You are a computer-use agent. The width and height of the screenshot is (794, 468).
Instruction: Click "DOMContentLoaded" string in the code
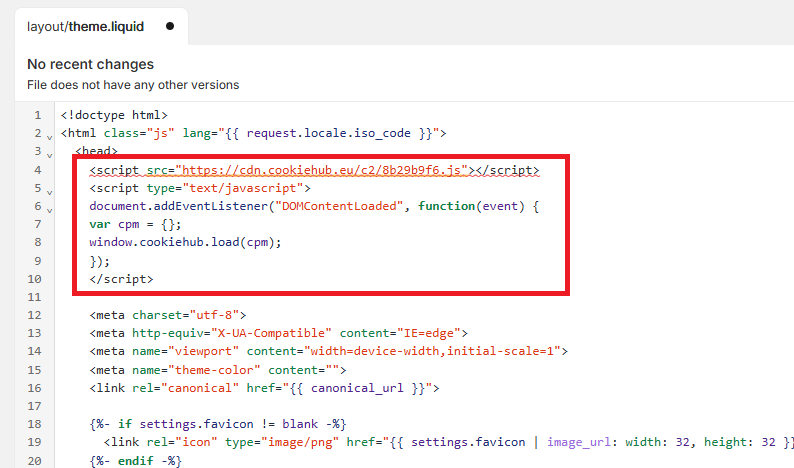[x=339, y=206]
